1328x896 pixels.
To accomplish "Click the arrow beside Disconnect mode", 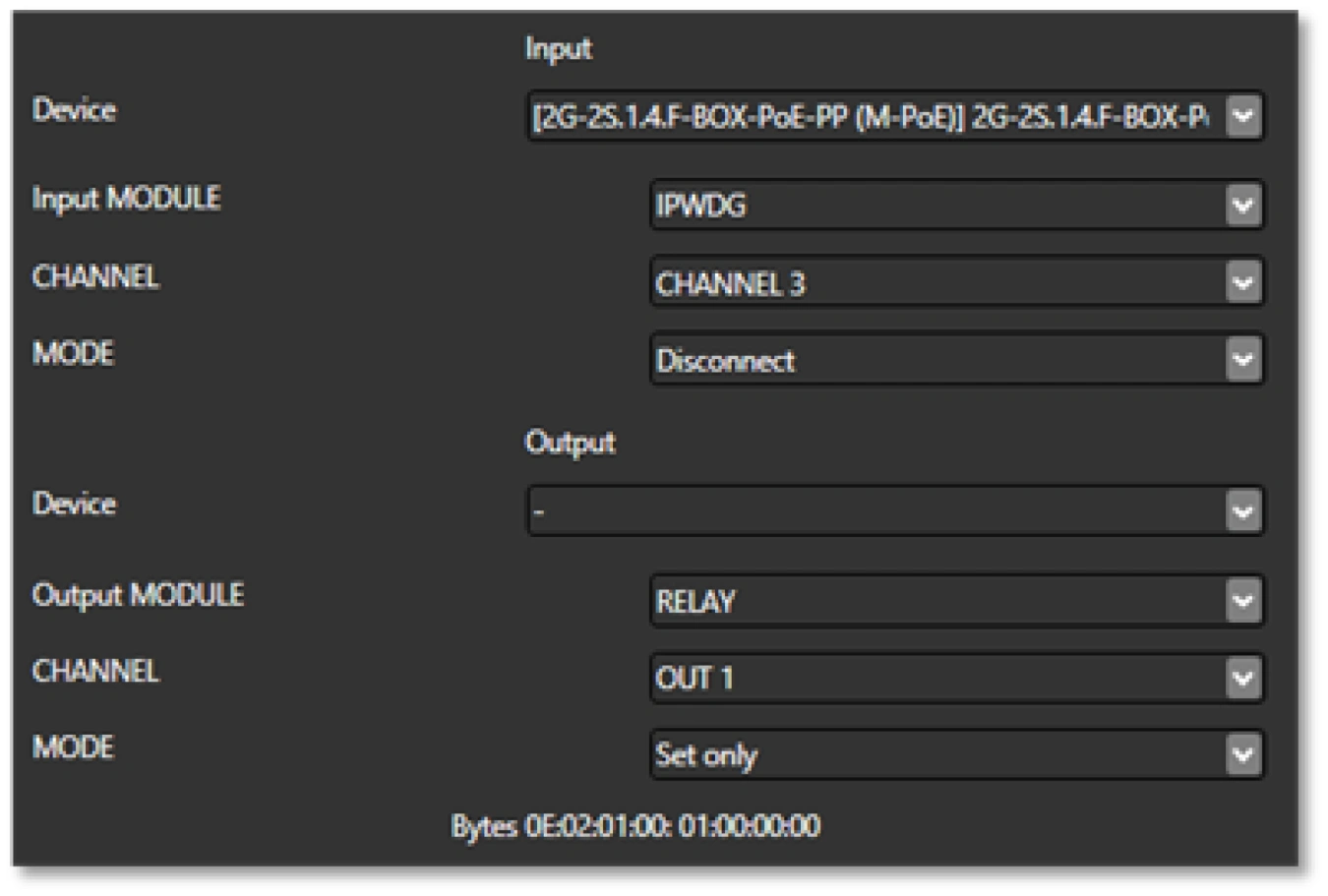I will click(1242, 360).
